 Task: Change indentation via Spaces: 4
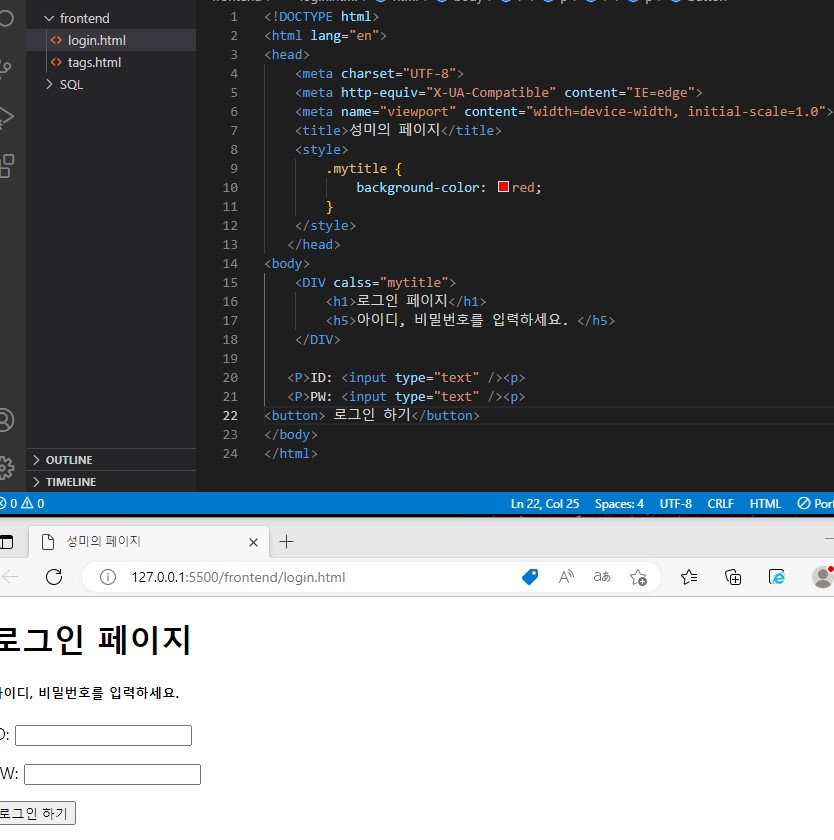click(619, 504)
